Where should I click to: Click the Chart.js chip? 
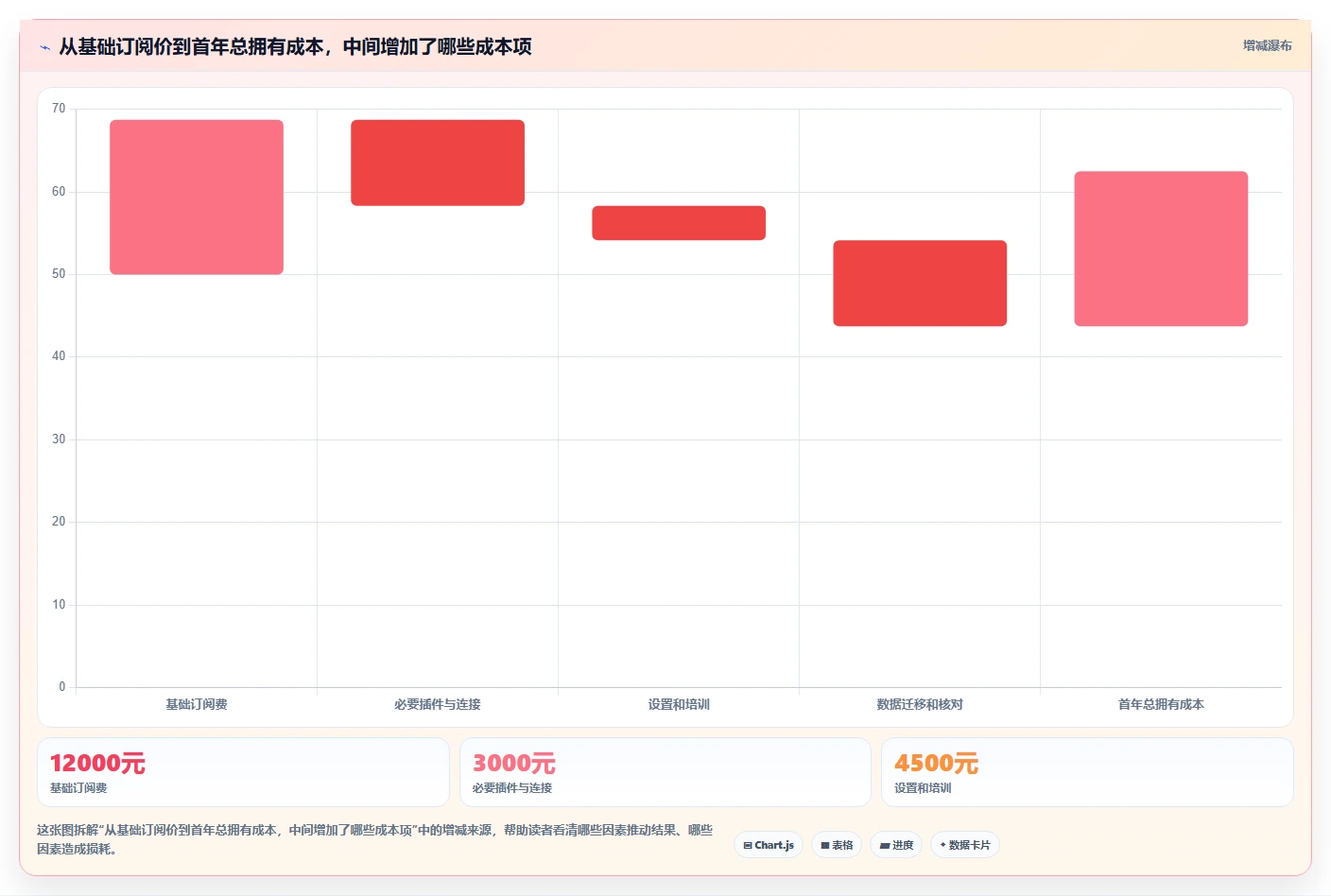(769, 845)
